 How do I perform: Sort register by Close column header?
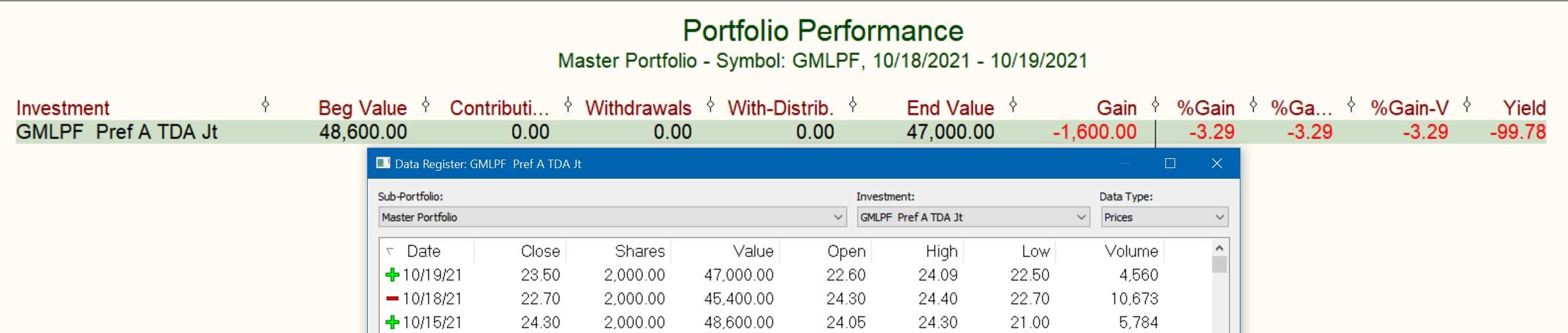click(540, 251)
